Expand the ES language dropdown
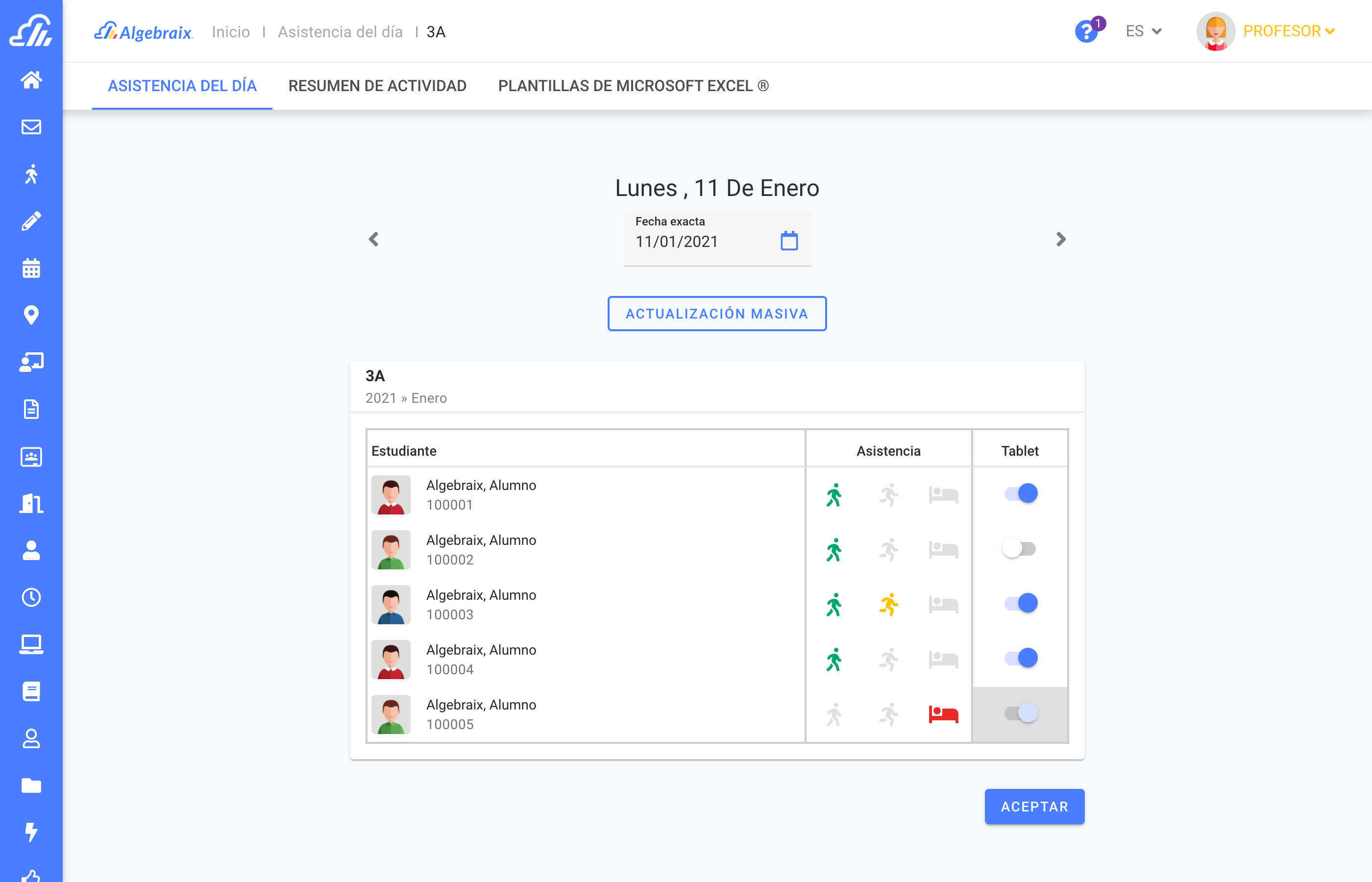 1143,31
